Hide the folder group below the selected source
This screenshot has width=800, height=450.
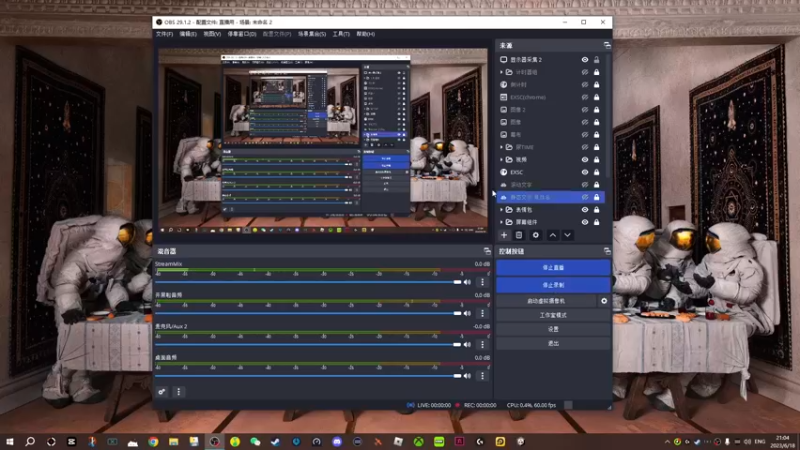pyautogui.click(x=585, y=210)
